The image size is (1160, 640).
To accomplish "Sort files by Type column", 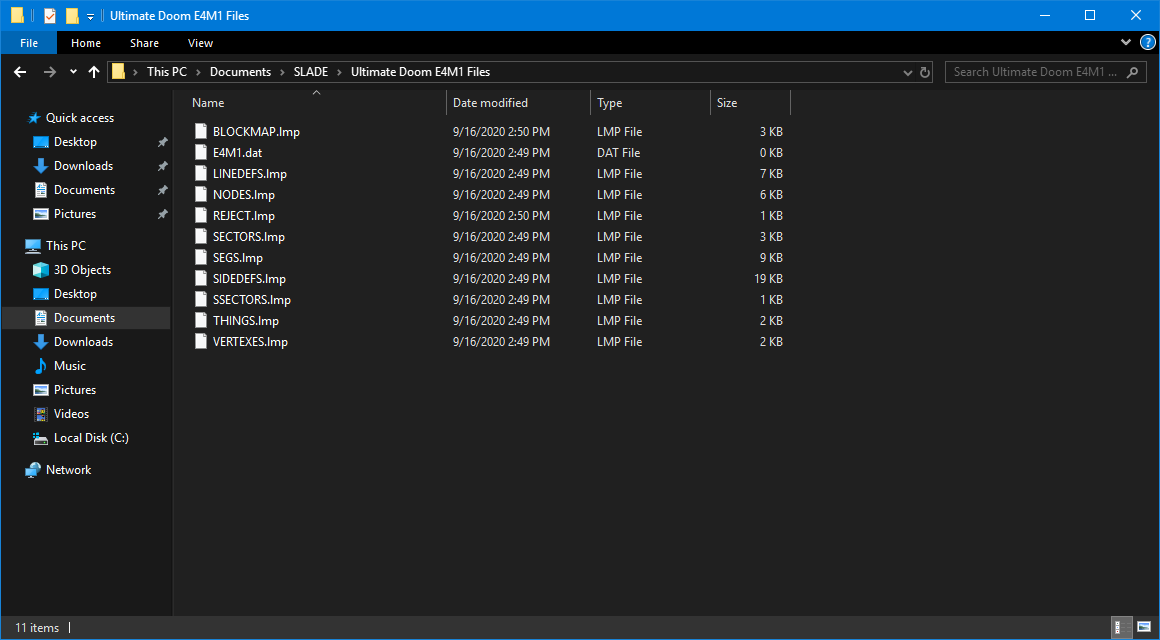I will 650,103.
